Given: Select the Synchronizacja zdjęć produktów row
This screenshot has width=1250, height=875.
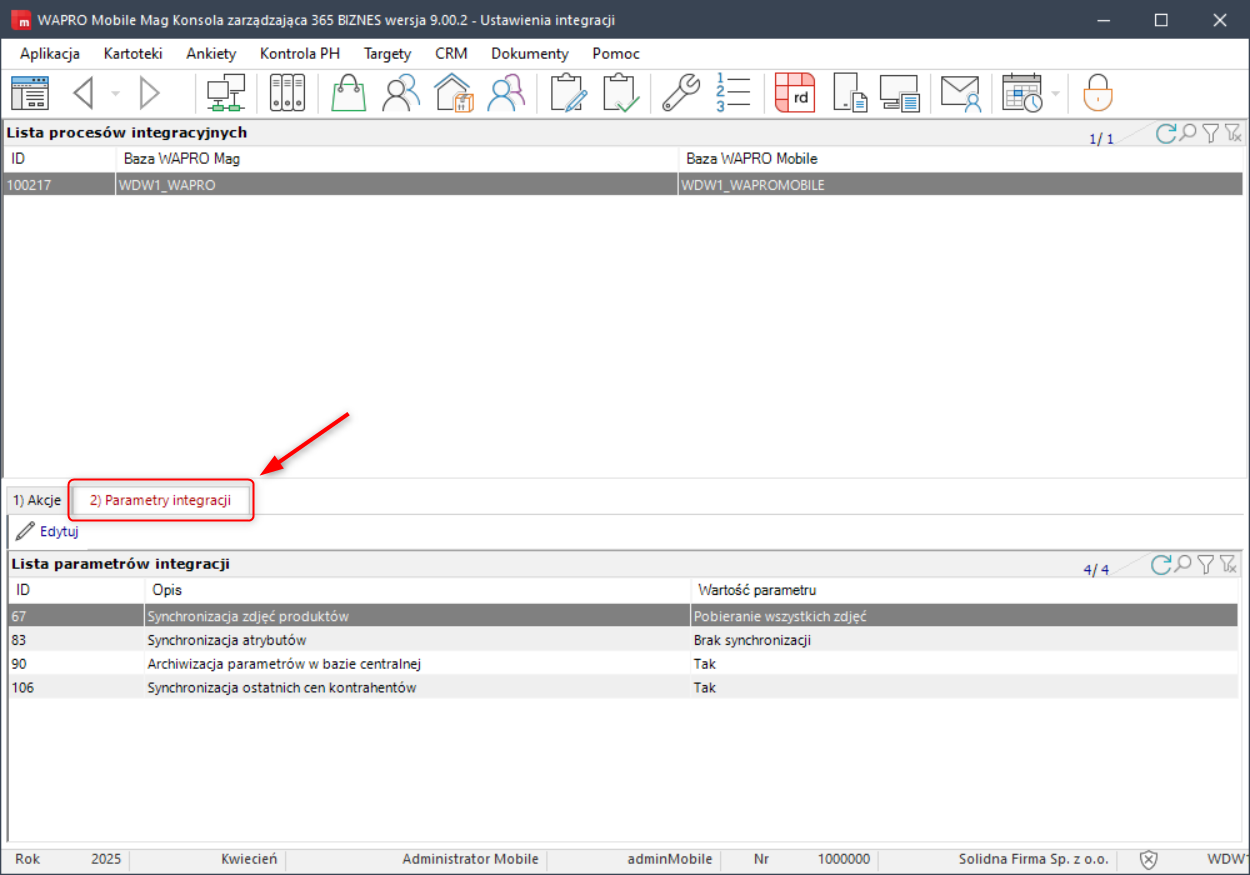Looking at the screenshot, I should [x=623, y=616].
